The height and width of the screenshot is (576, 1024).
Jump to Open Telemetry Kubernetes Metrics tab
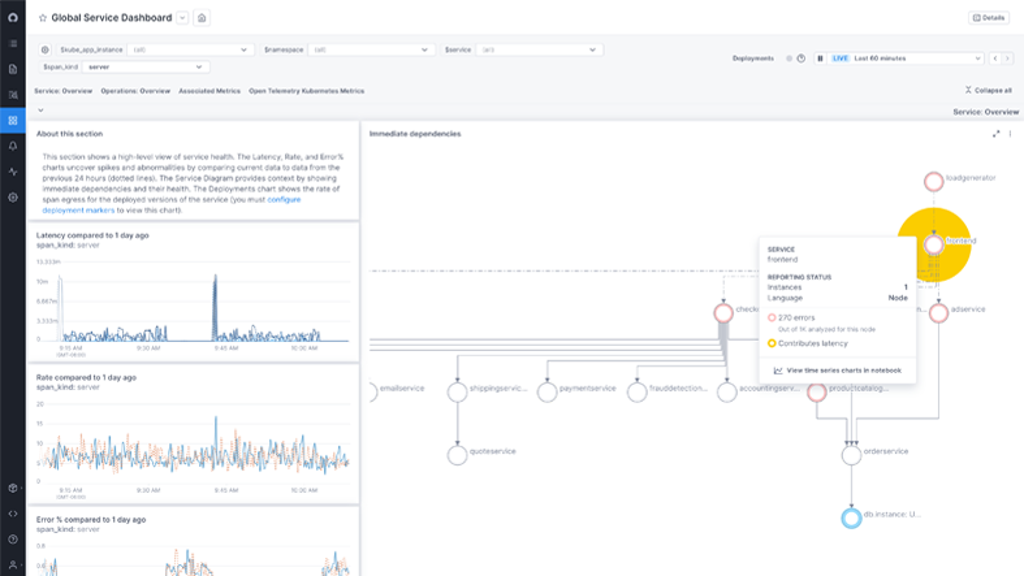[x=306, y=91]
